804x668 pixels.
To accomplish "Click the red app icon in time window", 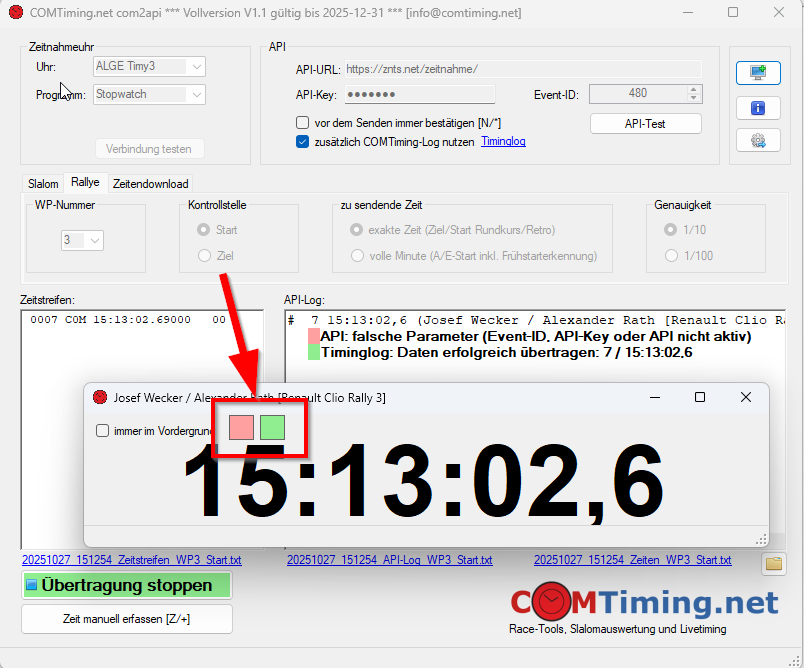I will pos(100,397).
